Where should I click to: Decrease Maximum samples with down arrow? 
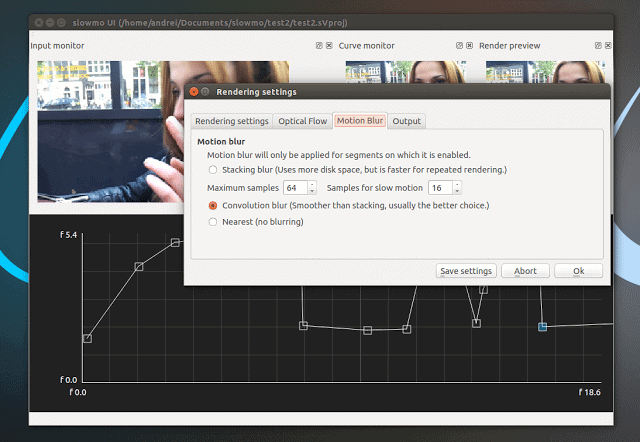tap(312, 191)
